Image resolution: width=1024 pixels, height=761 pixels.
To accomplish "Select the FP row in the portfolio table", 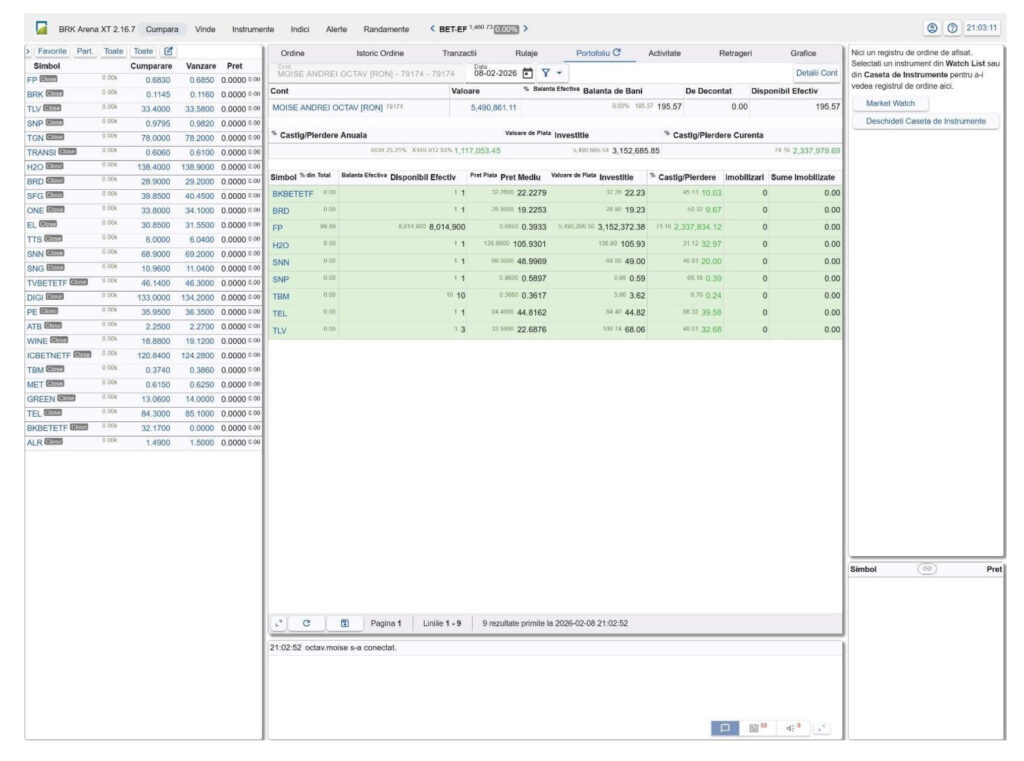I will coord(278,227).
